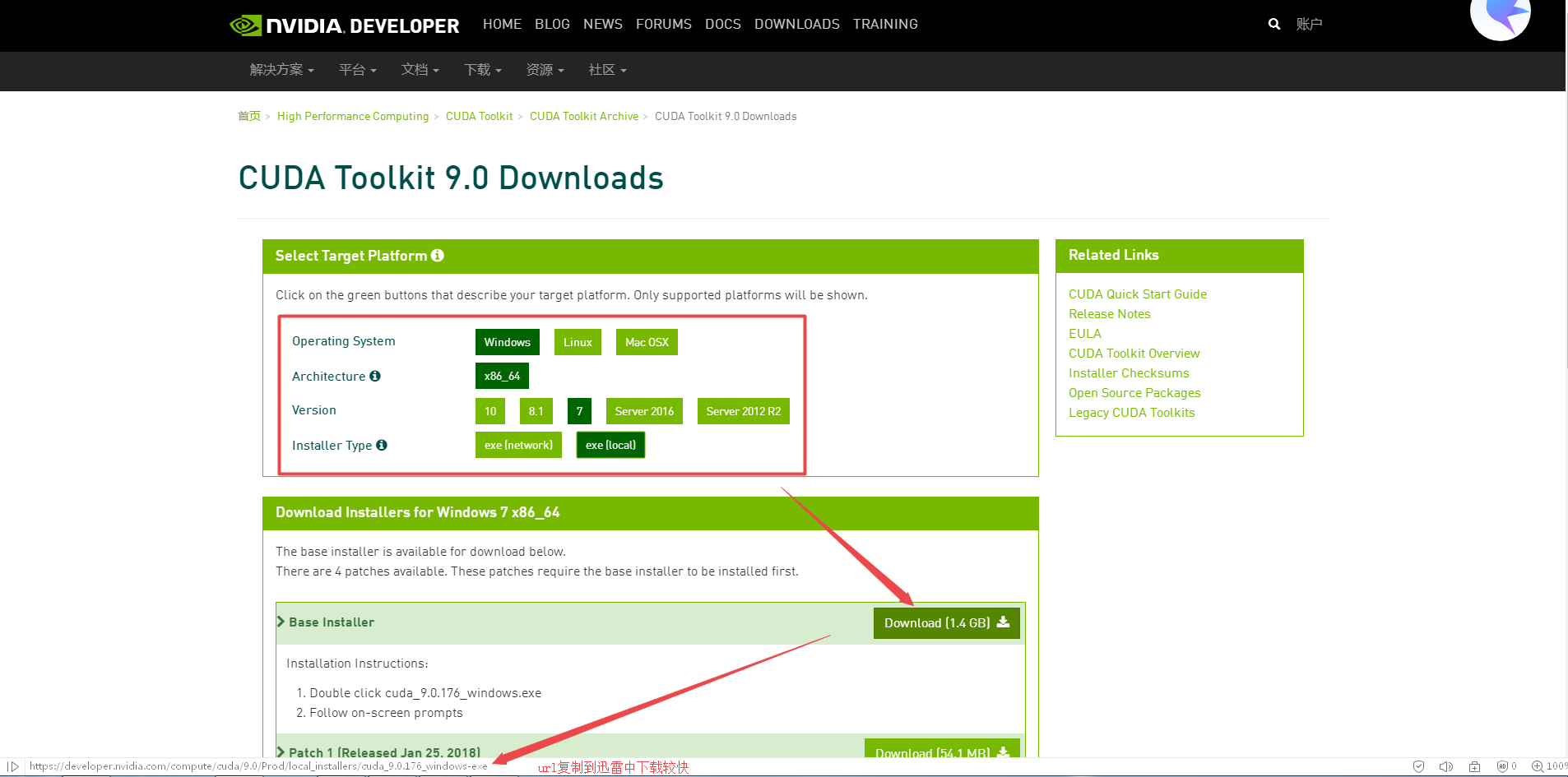Image resolution: width=1568 pixels, height=777 pixels.
Task: Open the Release Notes link
Action: (1110, 314)
